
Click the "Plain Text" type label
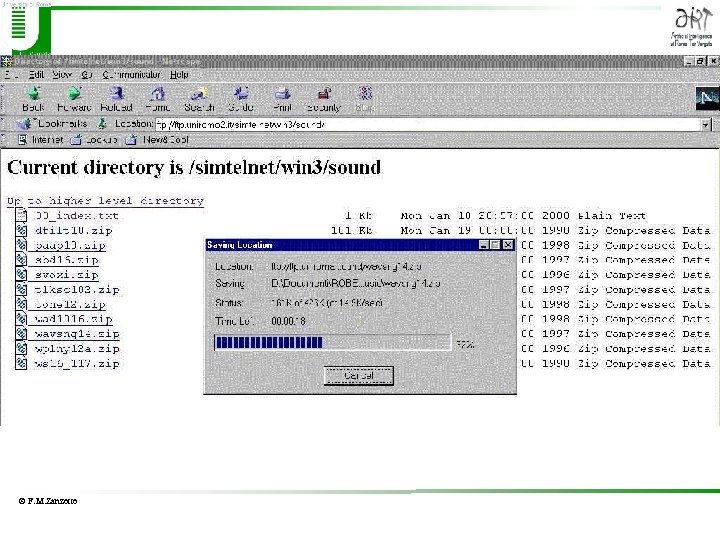click(x=611, y=215)
